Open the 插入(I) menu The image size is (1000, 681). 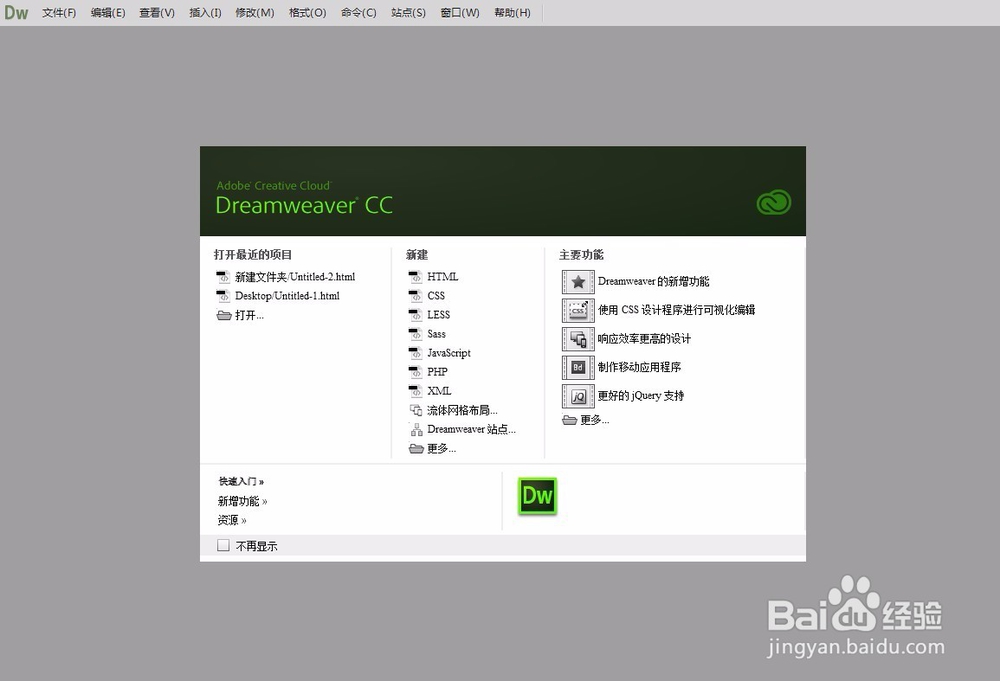205,13
